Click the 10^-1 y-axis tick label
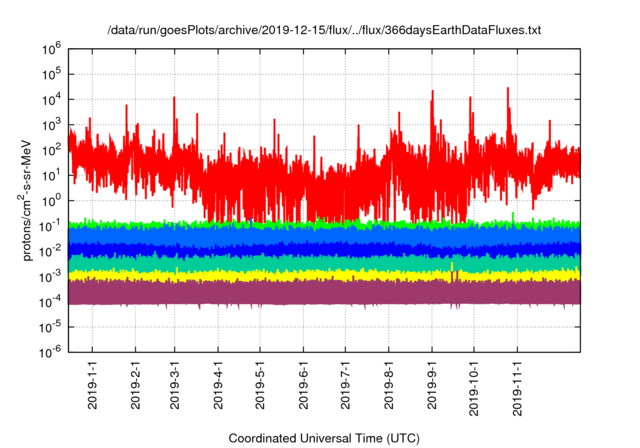 pos(50,226)
